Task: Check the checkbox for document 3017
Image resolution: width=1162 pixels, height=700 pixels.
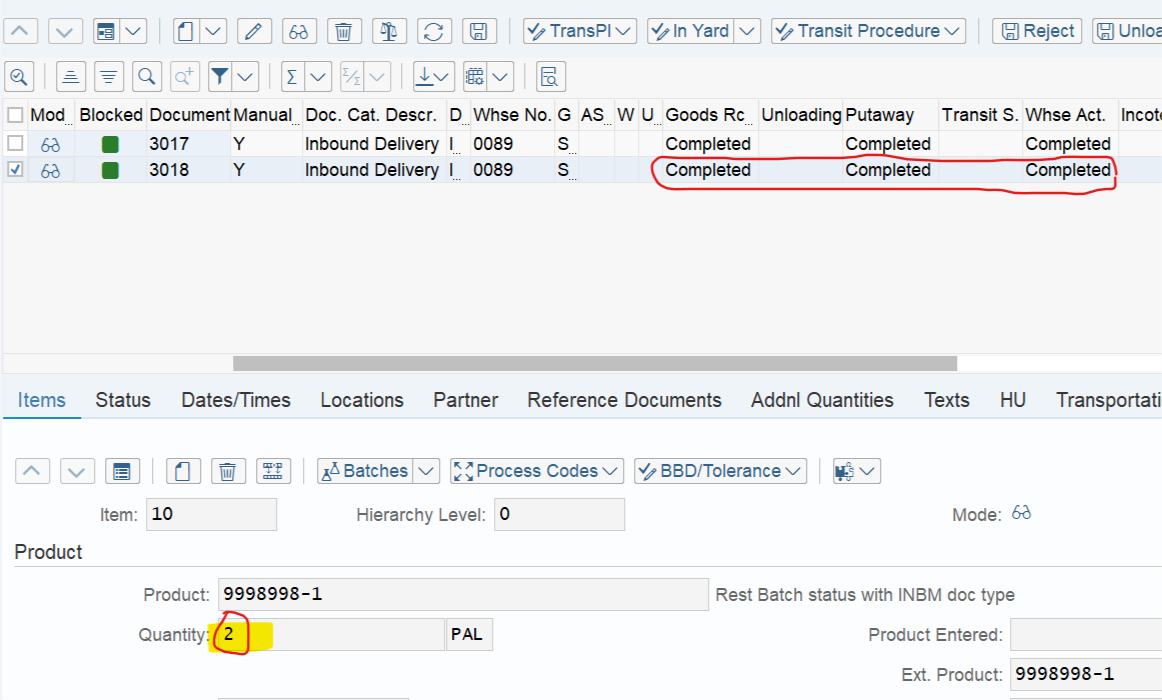Action: 15,144
